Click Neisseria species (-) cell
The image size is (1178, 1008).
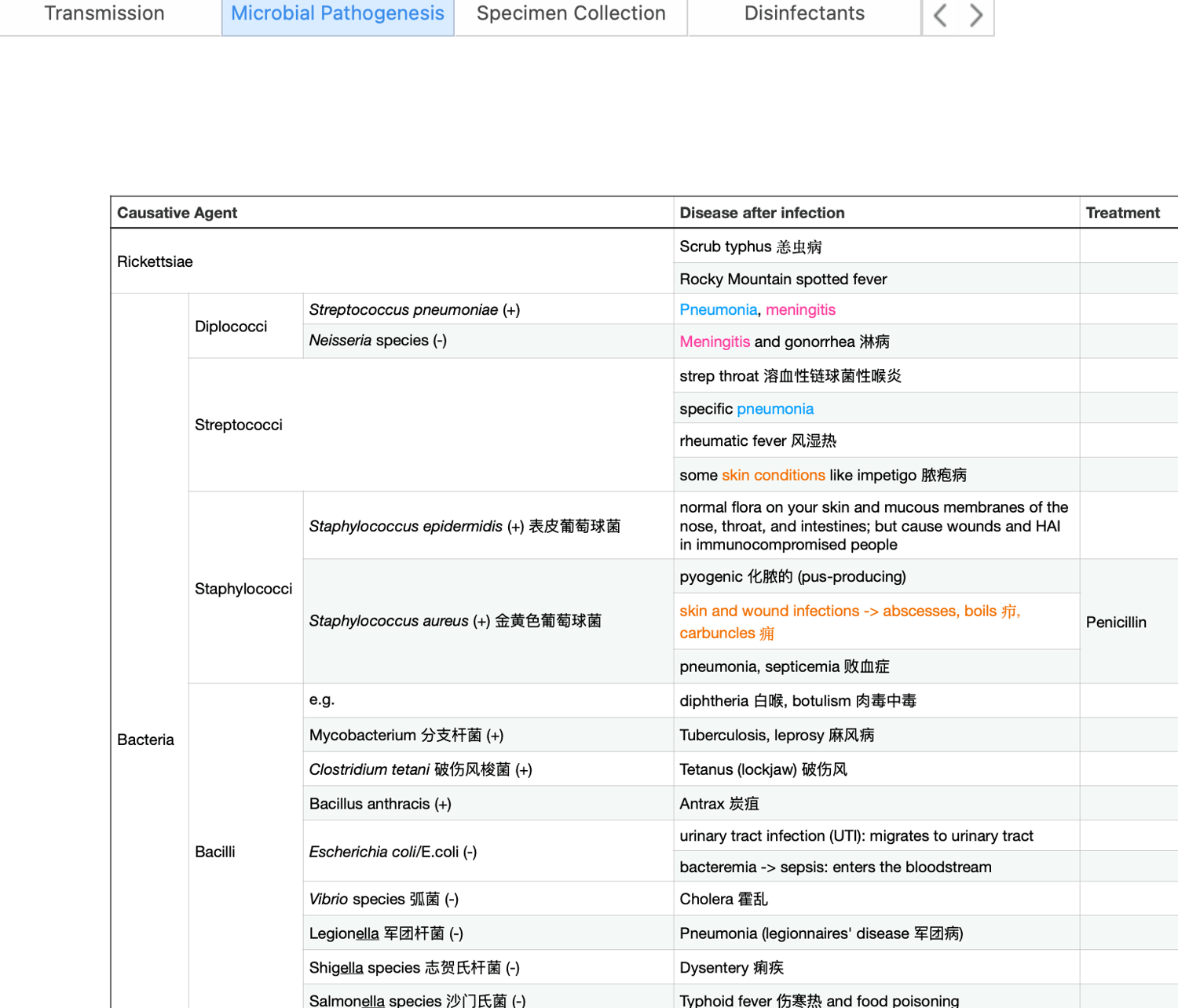tap(488, 341)
